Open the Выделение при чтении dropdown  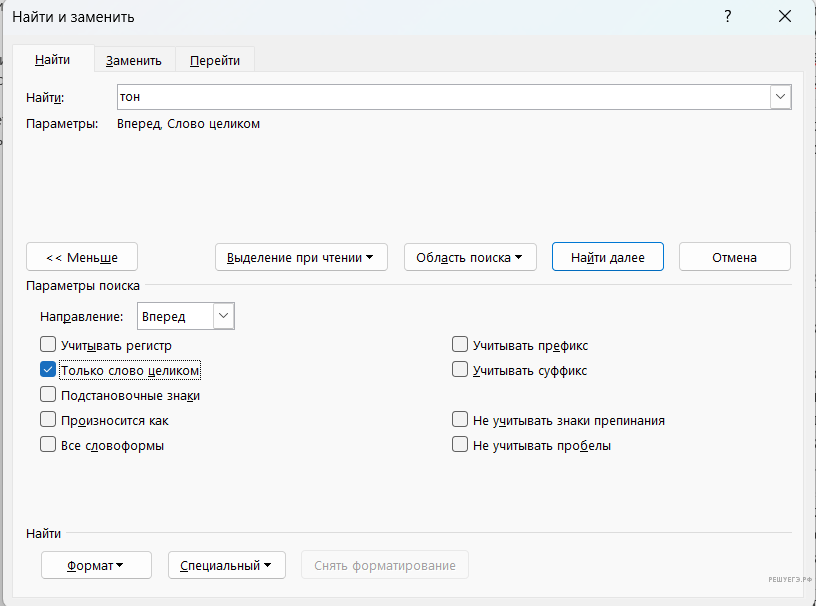301,257
